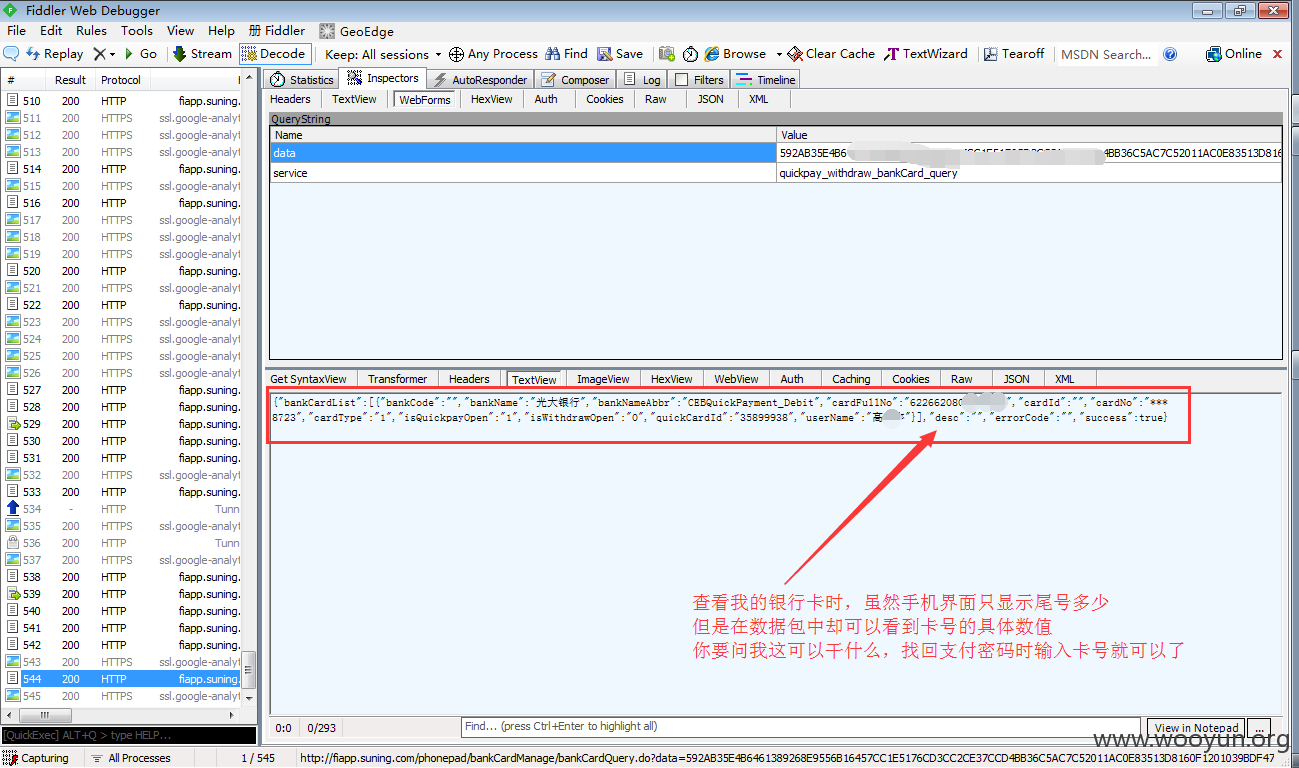This screenshot has height=768, width=1299.
Task: Open the Timeline tab
Action: pyautogui.click(x=767, y=79)
